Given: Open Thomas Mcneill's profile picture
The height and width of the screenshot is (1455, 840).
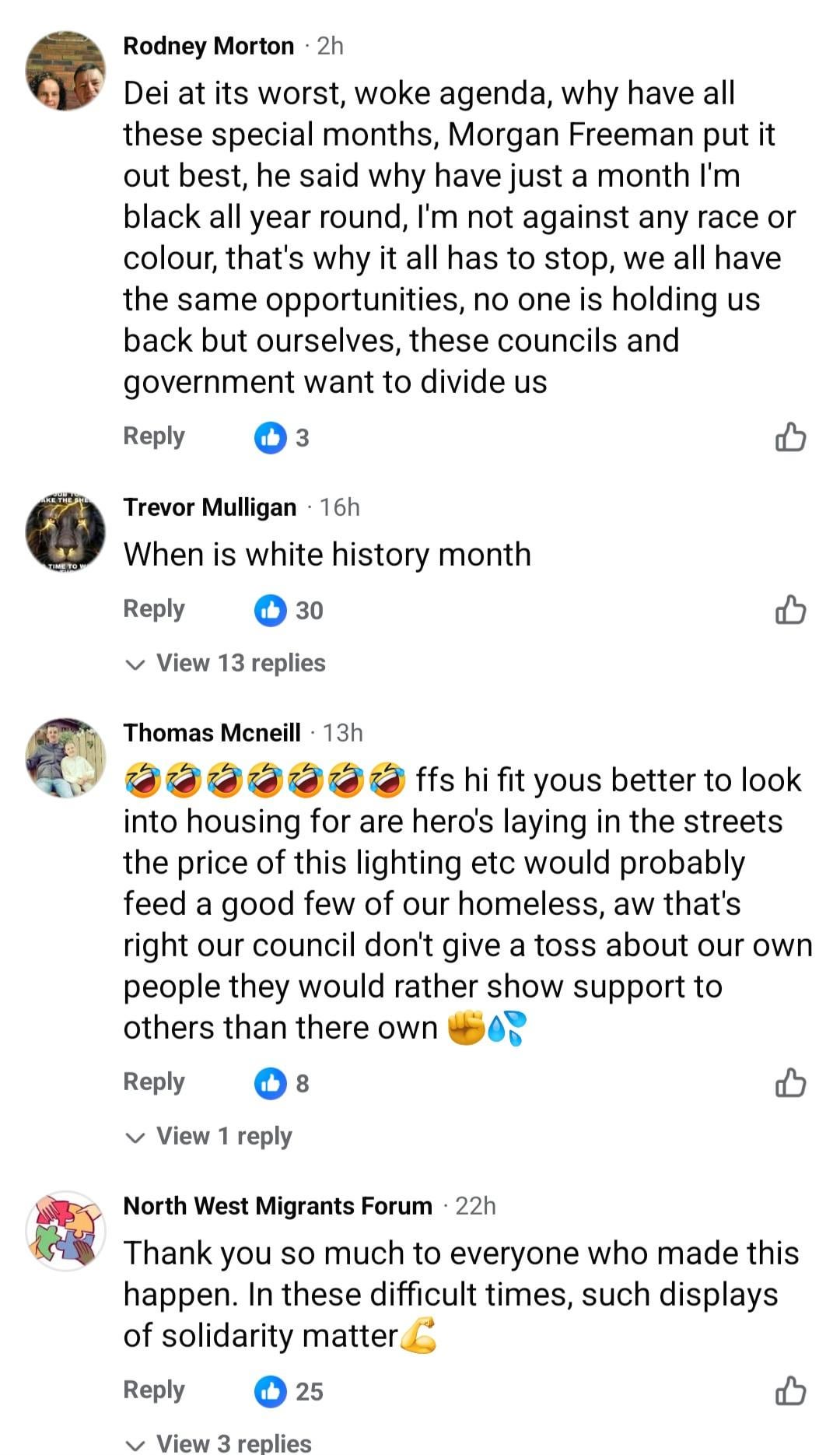Looking at the screenshot, I should (x=66, y=759).
